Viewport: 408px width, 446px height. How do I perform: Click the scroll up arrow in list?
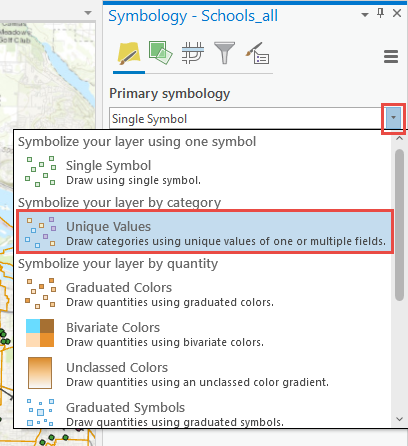pos(399,138)
